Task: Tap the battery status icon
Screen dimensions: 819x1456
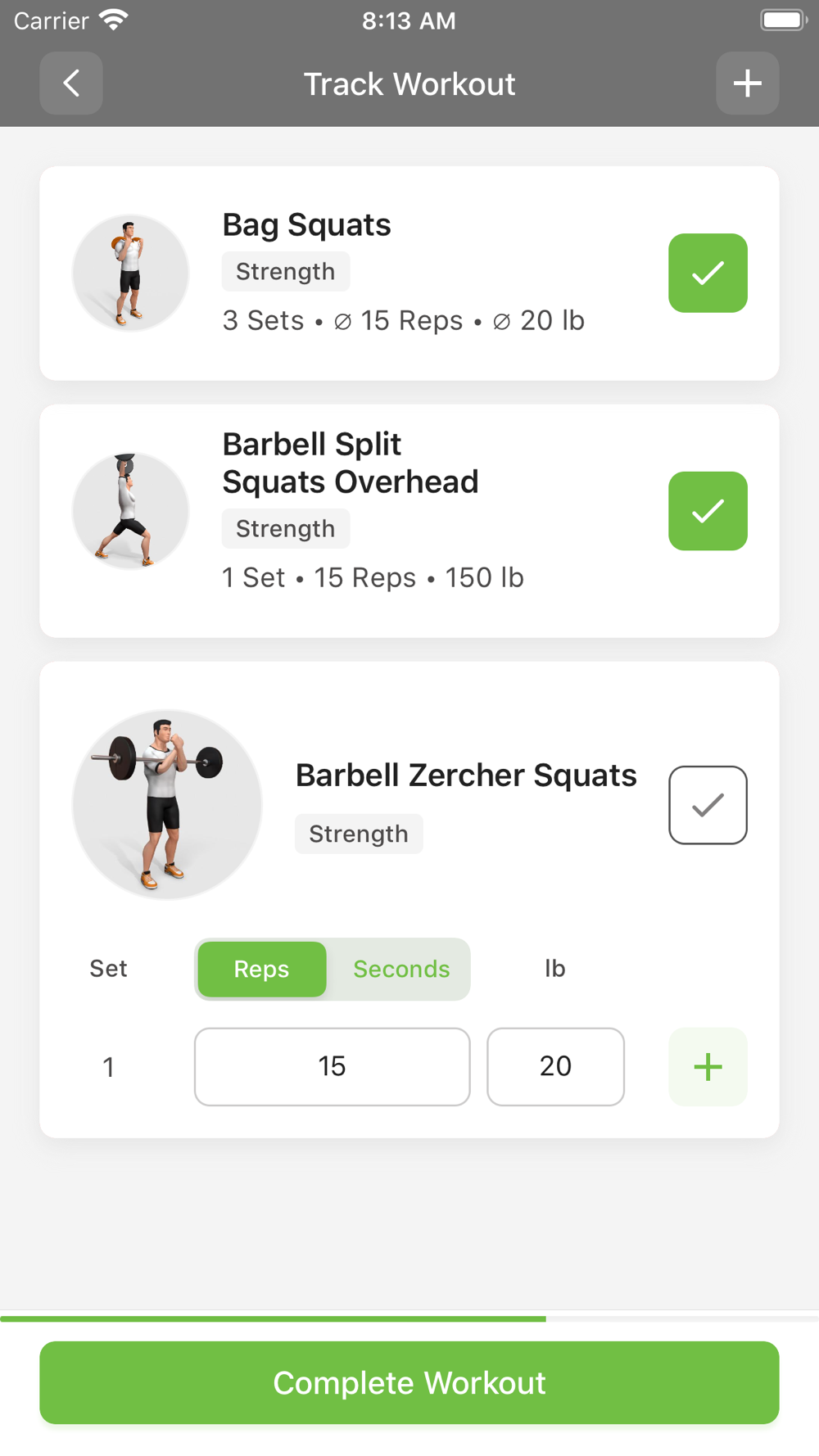Action: point(783,20)
